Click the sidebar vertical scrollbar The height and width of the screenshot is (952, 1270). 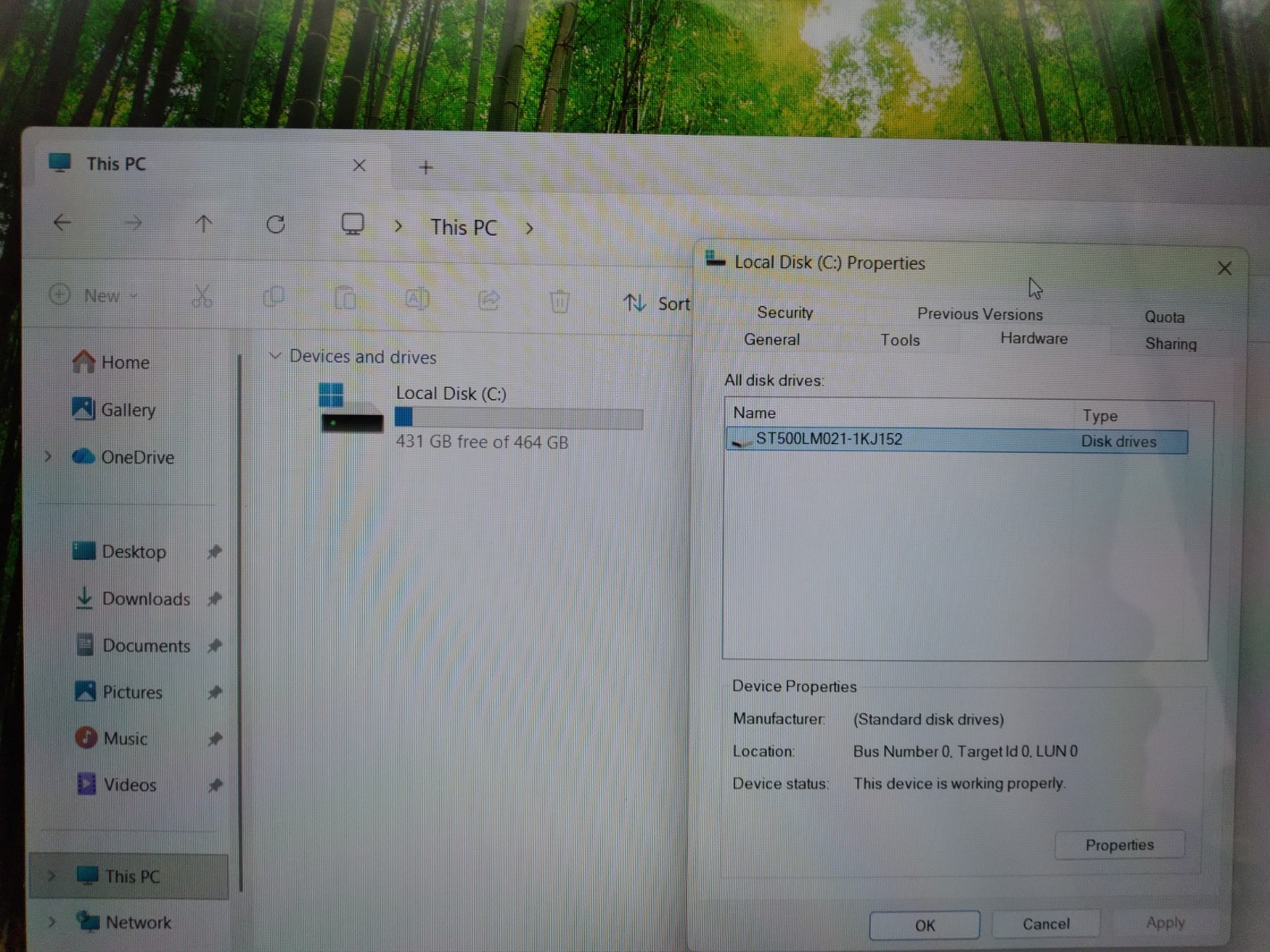coord(240,623)
